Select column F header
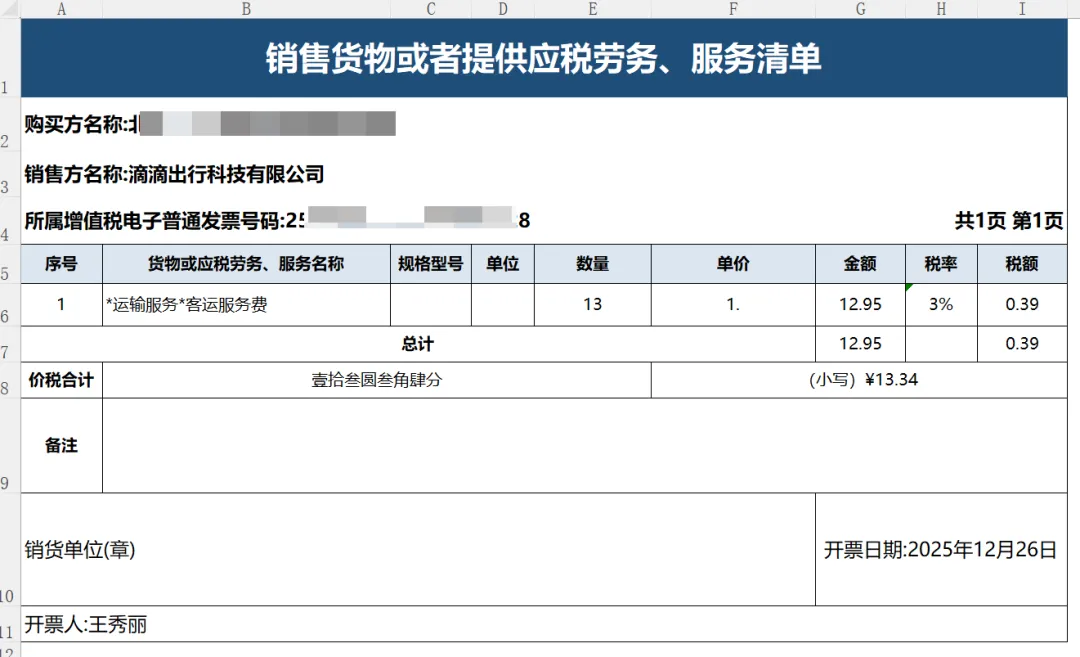 (x=733, y=9)
